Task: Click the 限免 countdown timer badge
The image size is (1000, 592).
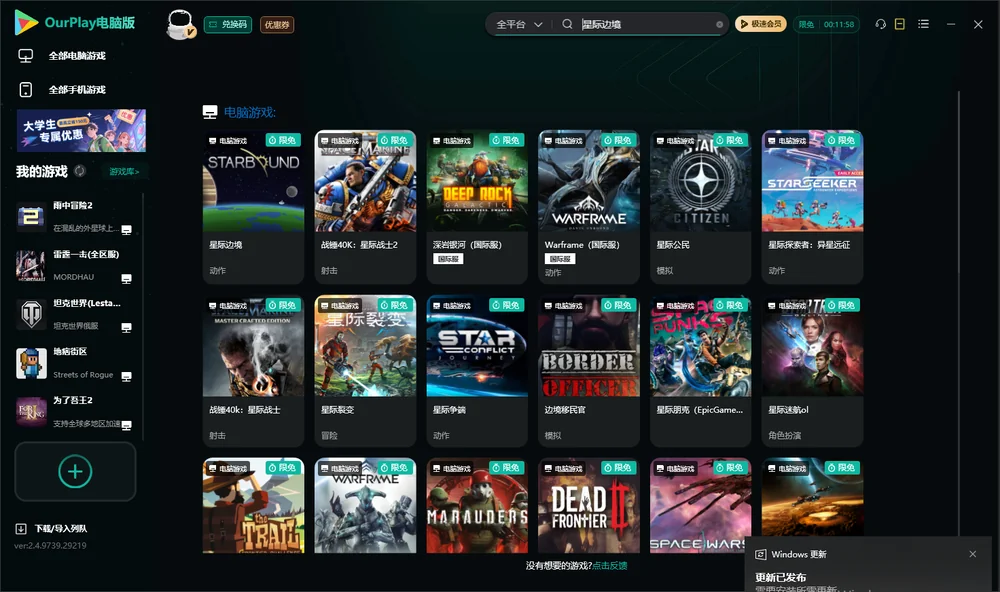Action: click(826, 24)
